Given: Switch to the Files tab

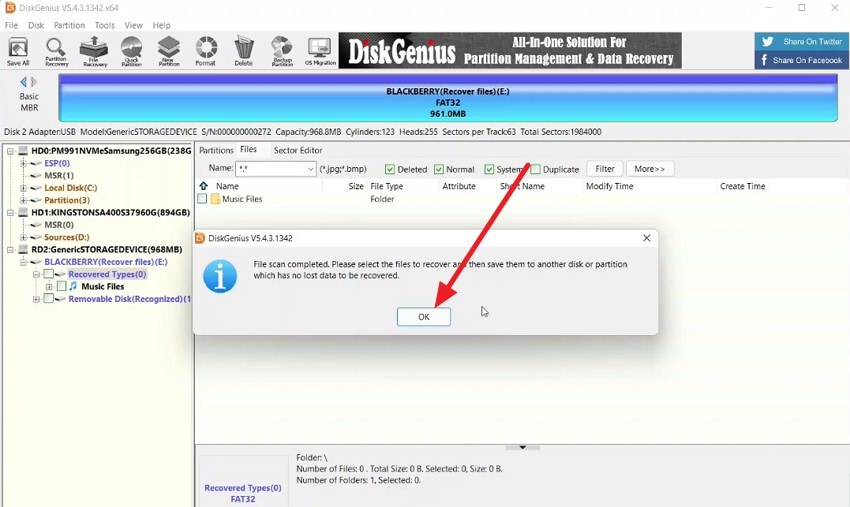Looking at the screenshot, I should coord(248,149).
